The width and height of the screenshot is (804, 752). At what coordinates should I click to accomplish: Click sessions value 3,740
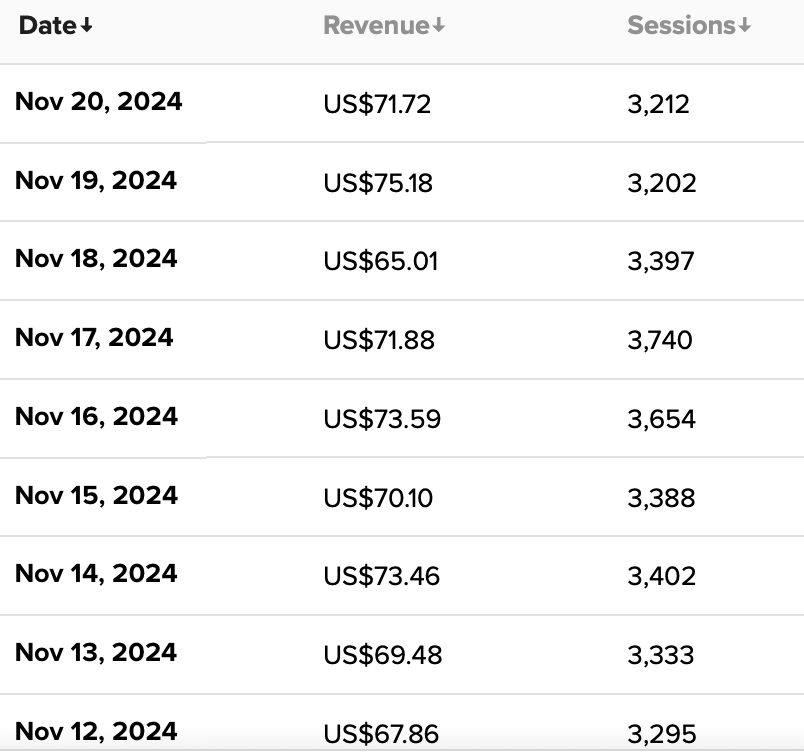point(660,340)
